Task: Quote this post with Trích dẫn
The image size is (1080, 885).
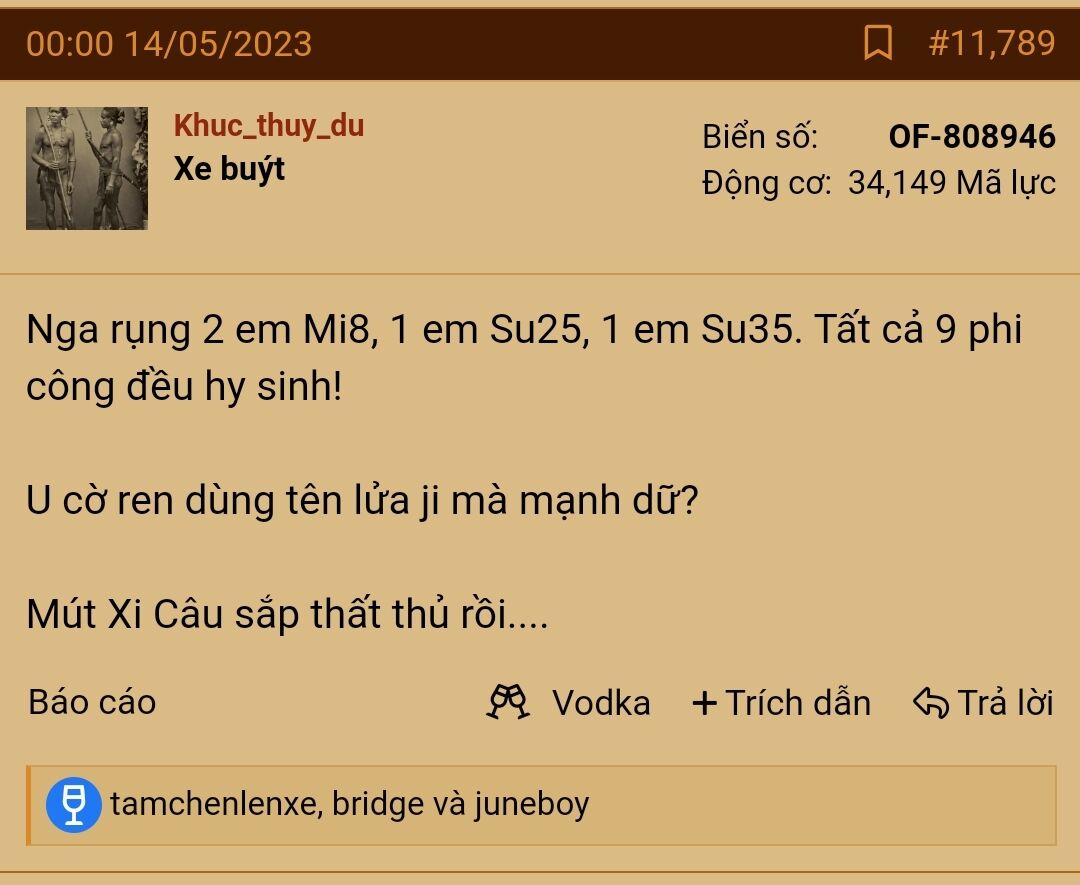Action: [x=797, y=703]
